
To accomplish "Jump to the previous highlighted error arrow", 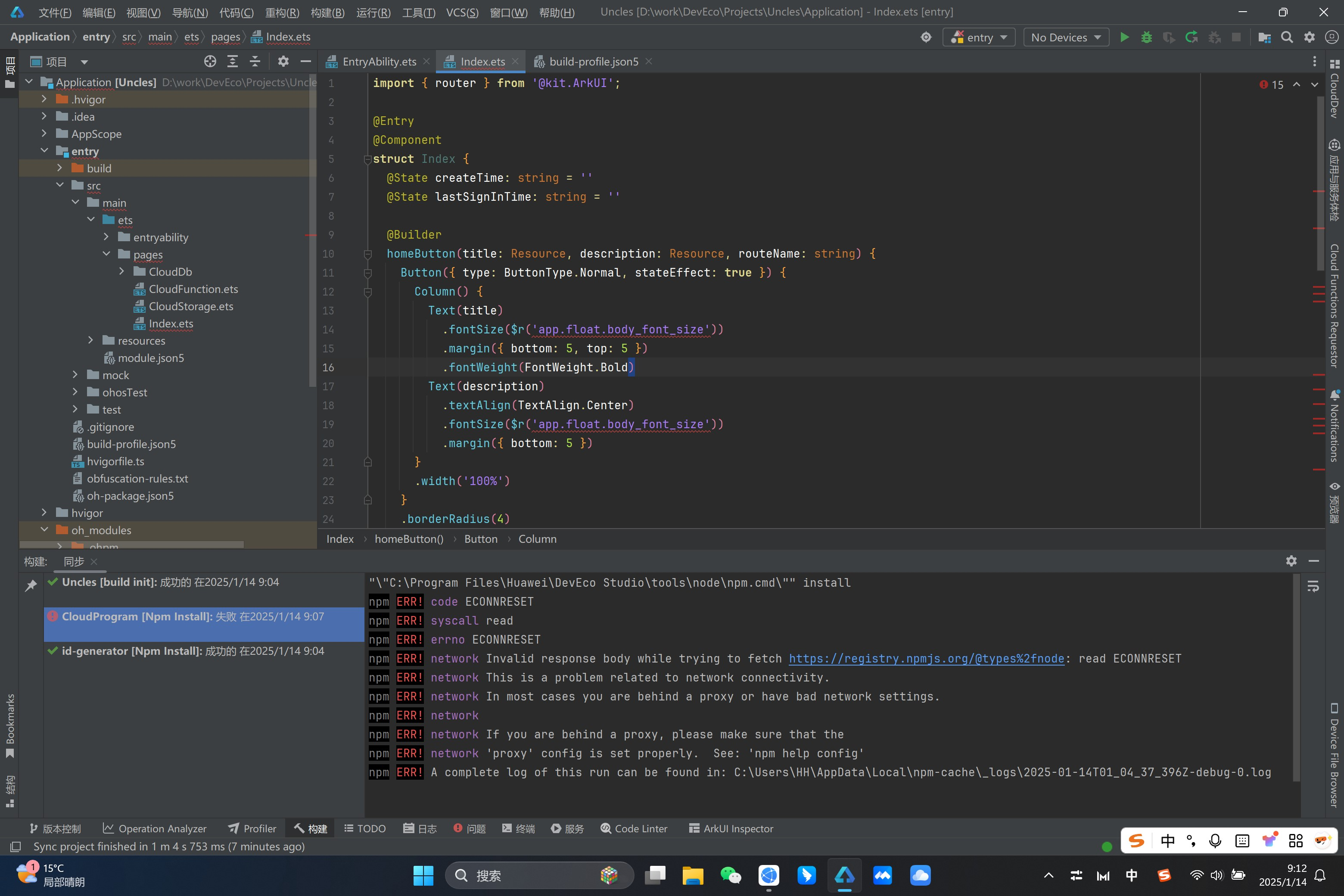I will click(1297, 84).
